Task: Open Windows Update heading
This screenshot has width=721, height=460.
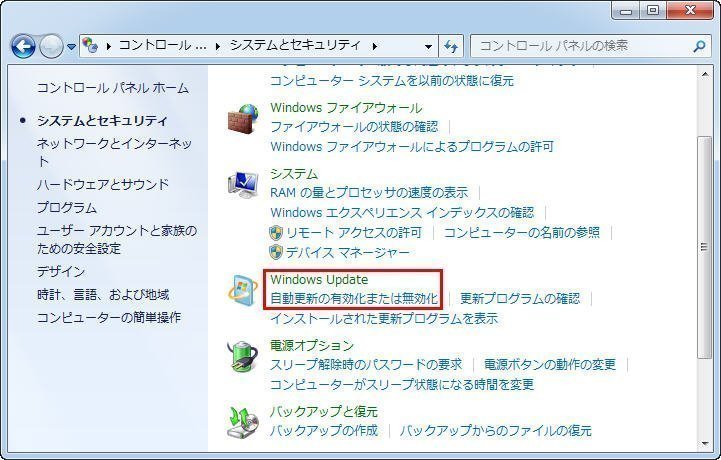Action: [x=319, y=280]
